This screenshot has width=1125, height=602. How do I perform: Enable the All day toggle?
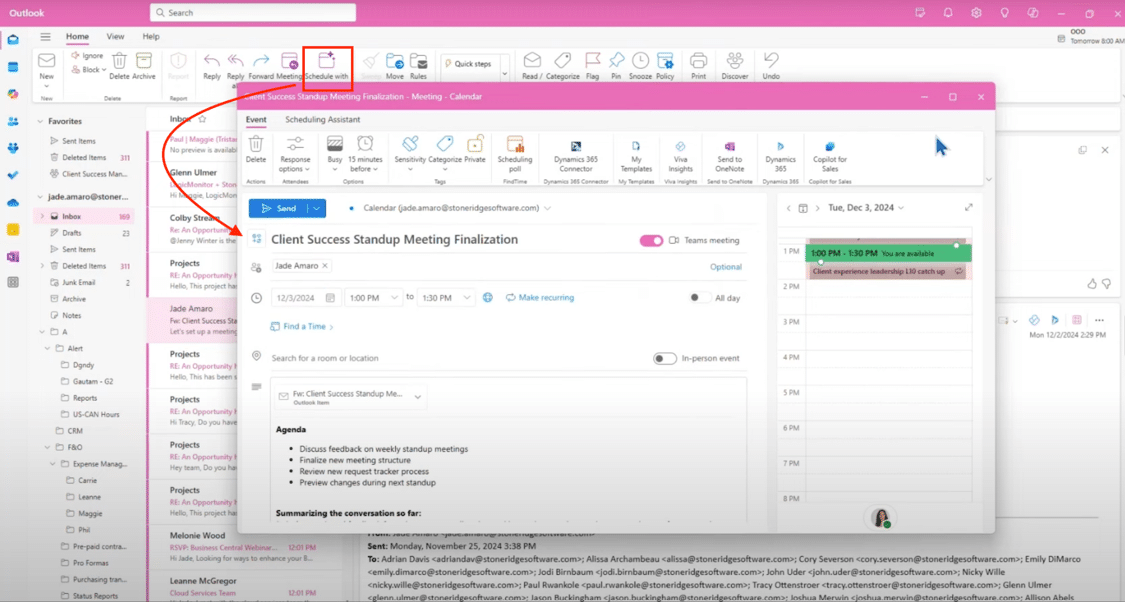coord(699,298)
